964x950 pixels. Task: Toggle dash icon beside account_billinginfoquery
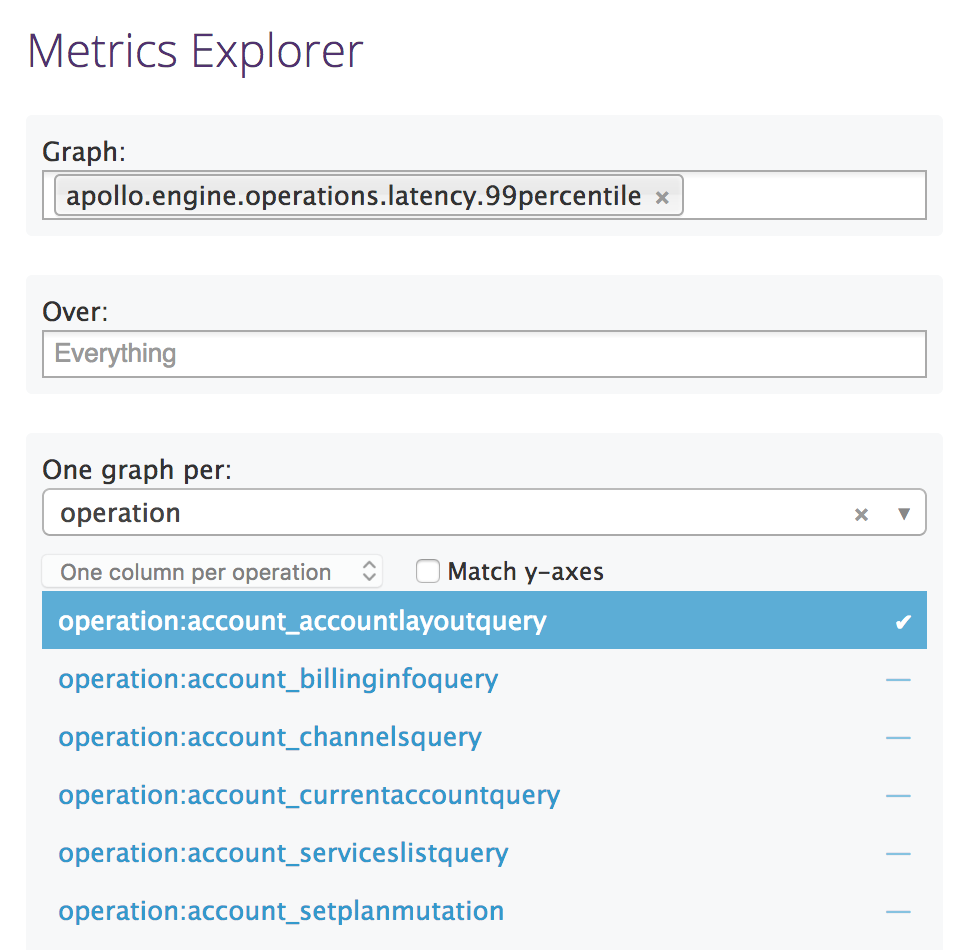pyautogui.click(x=898, y=680)
